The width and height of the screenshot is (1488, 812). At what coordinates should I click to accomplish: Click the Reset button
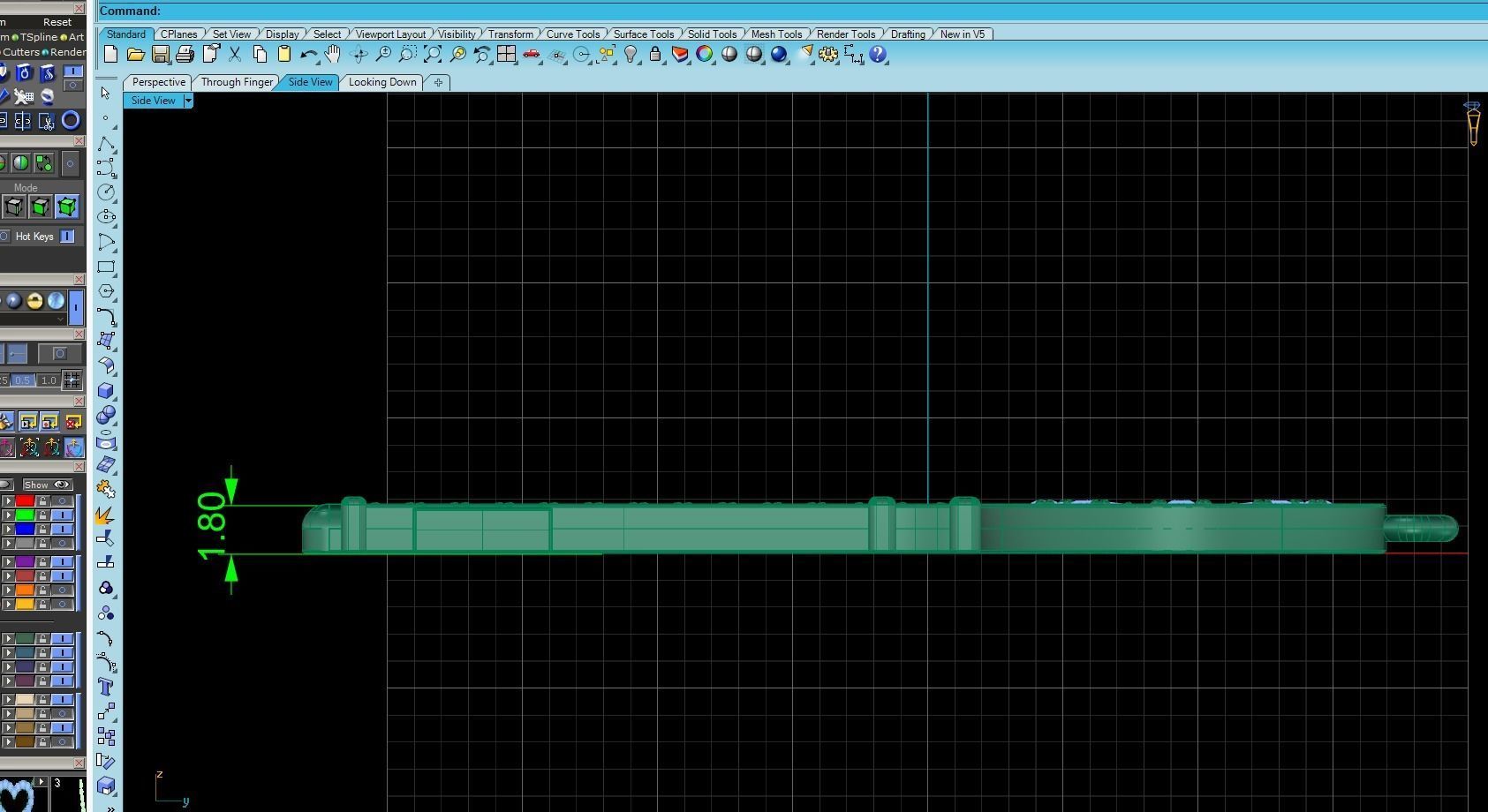point(57,22)
